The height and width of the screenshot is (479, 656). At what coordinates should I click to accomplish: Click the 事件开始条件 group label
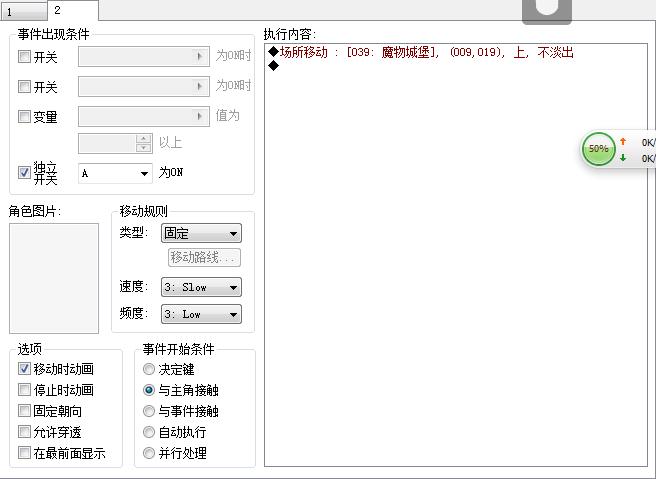(x=178, y=349)
